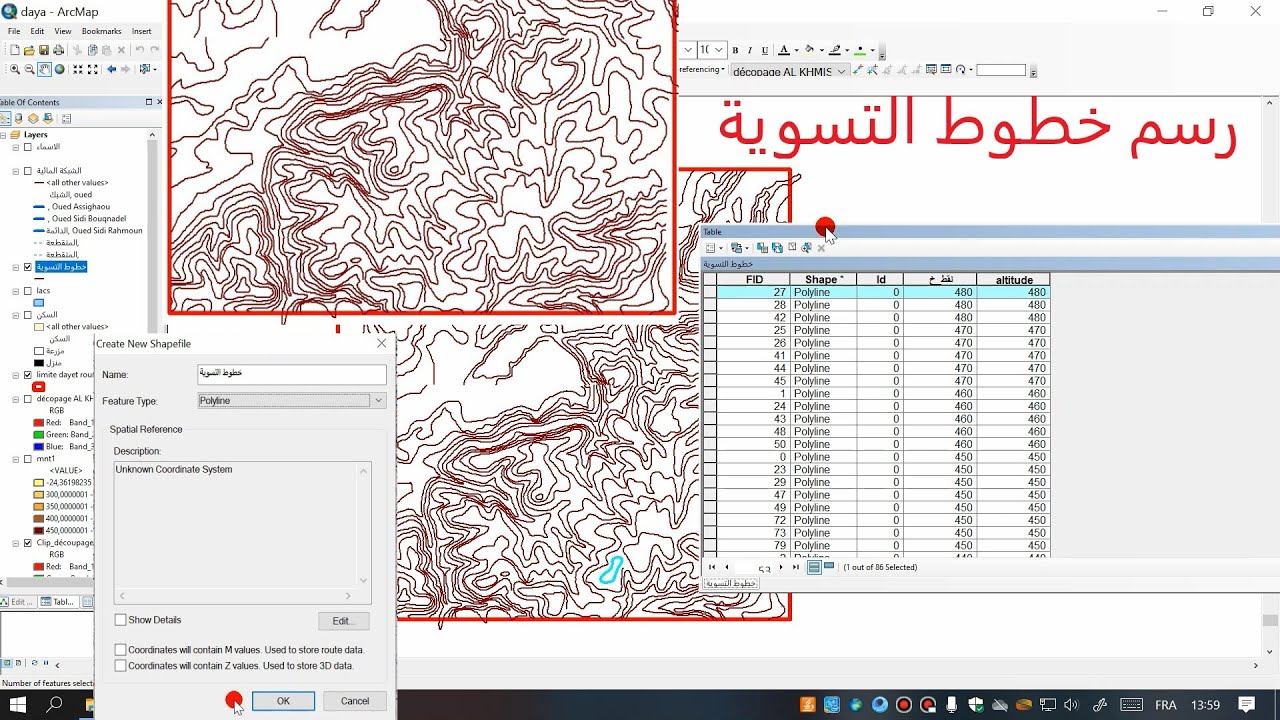Image resolution: width=1280 pixels, height=720 pixels.
Task: Click the lacs light blue symbol swatch
Action: point(39,303)
